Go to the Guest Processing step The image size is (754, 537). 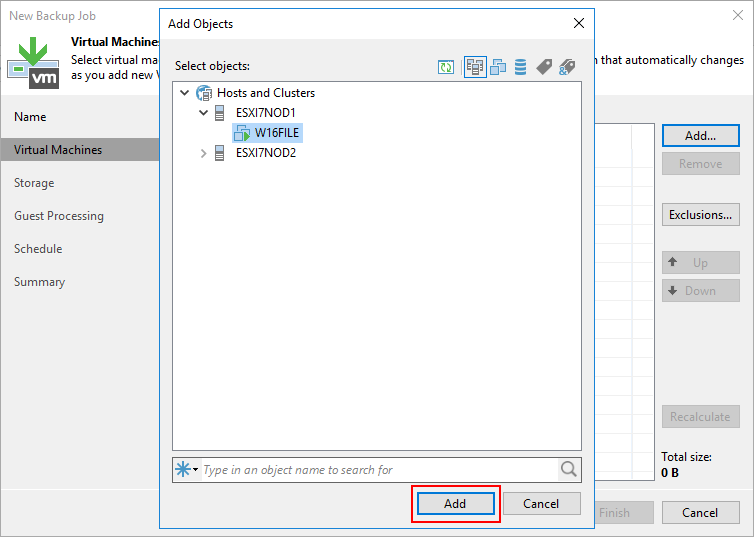point(59,216)
